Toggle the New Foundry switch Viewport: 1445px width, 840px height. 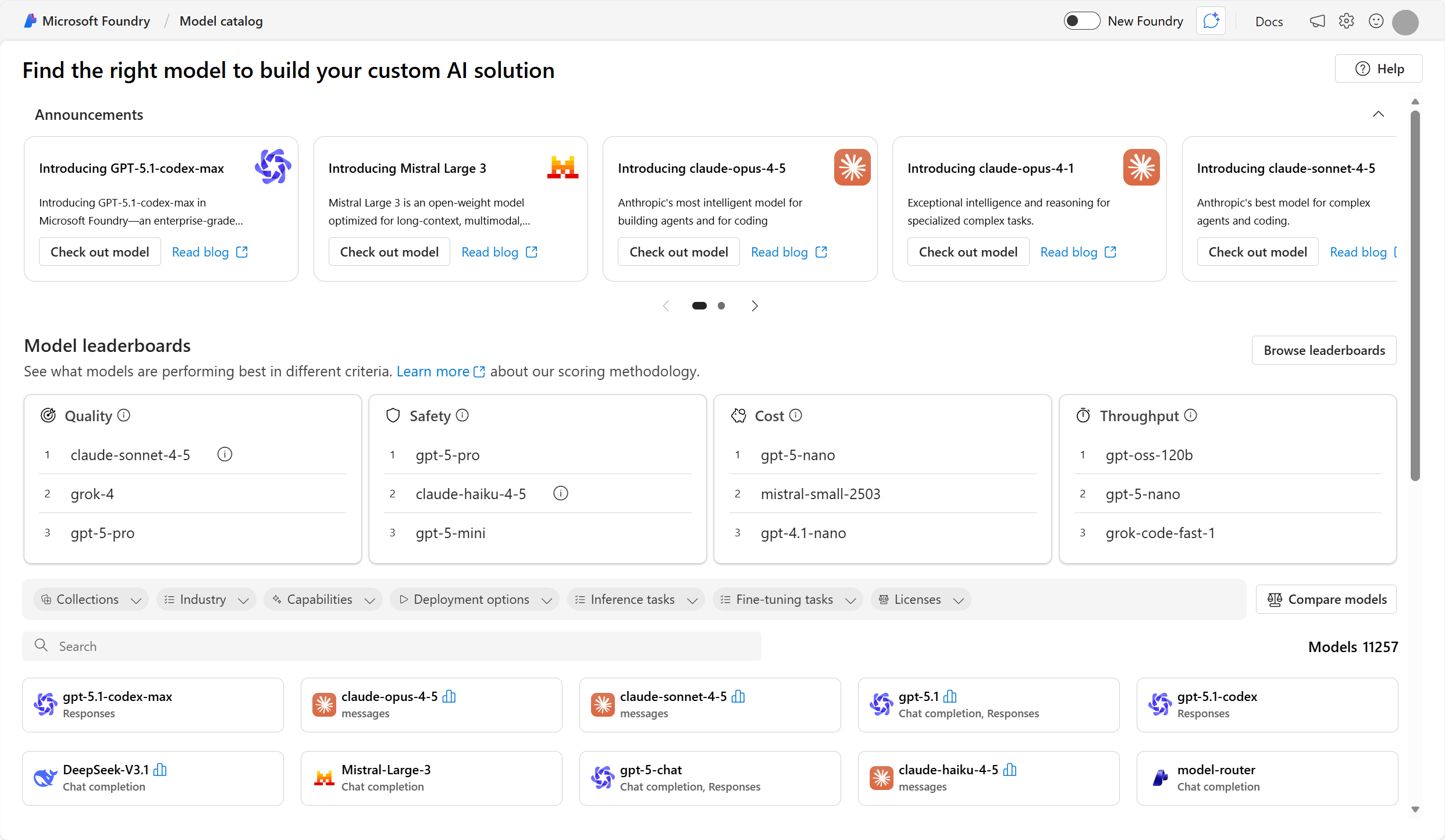(1081, 20)
